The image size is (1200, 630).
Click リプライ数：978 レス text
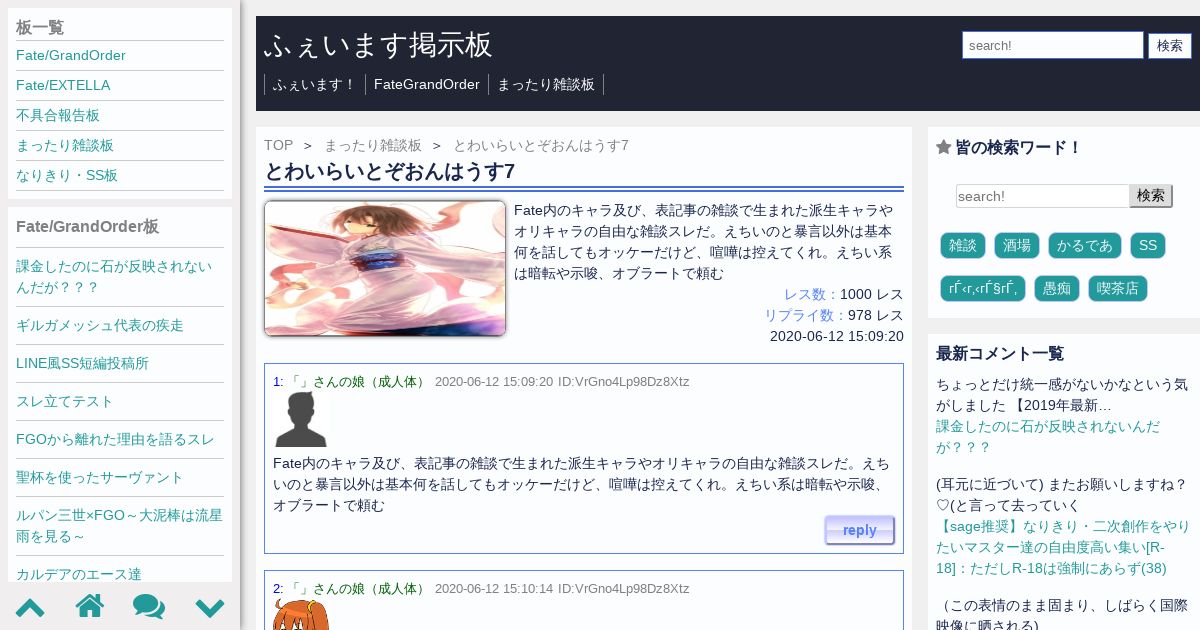pyautogui.click(x=834, y=315)
